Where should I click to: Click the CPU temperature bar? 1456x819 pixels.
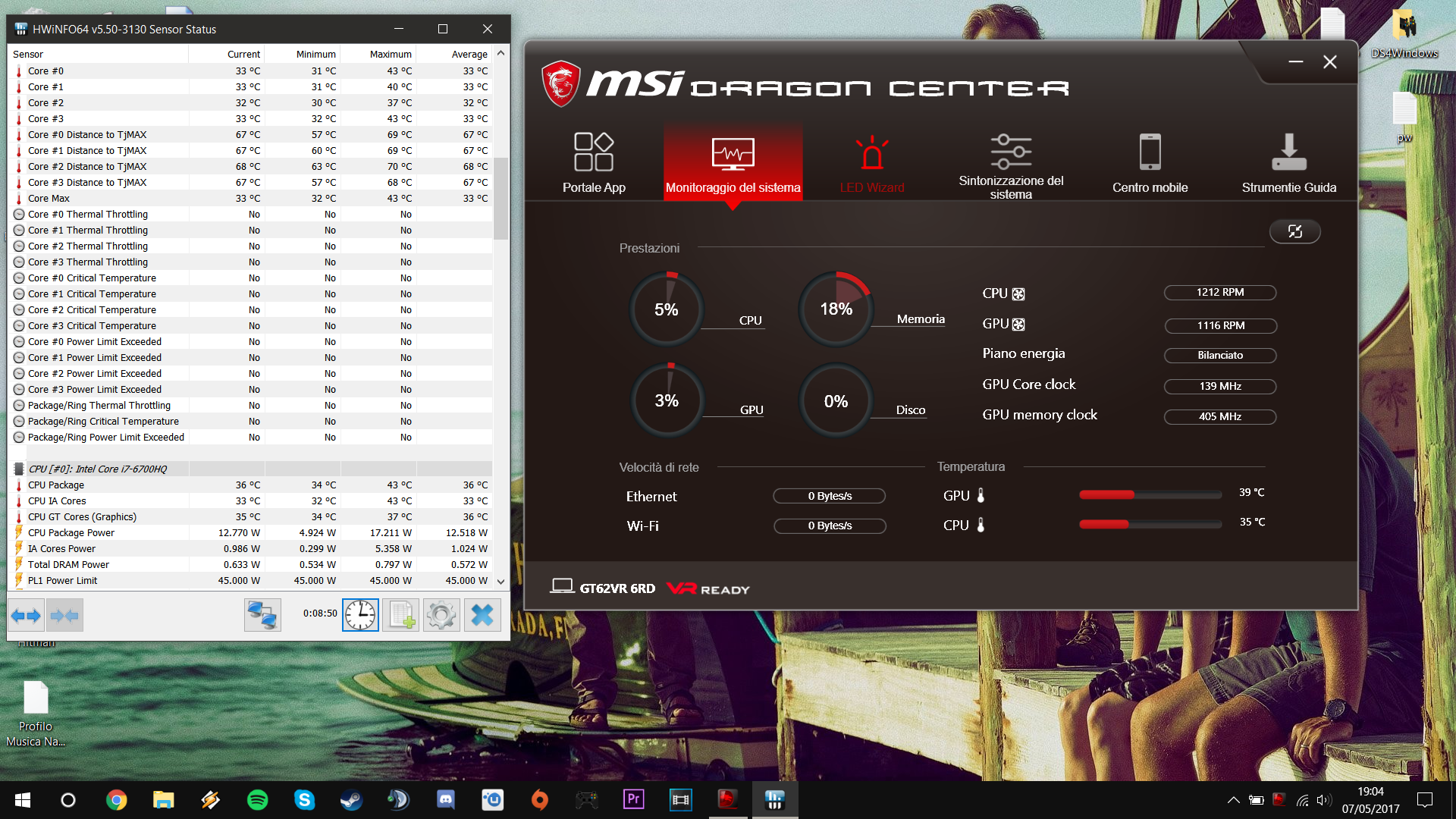click(x=1150, y=524)
